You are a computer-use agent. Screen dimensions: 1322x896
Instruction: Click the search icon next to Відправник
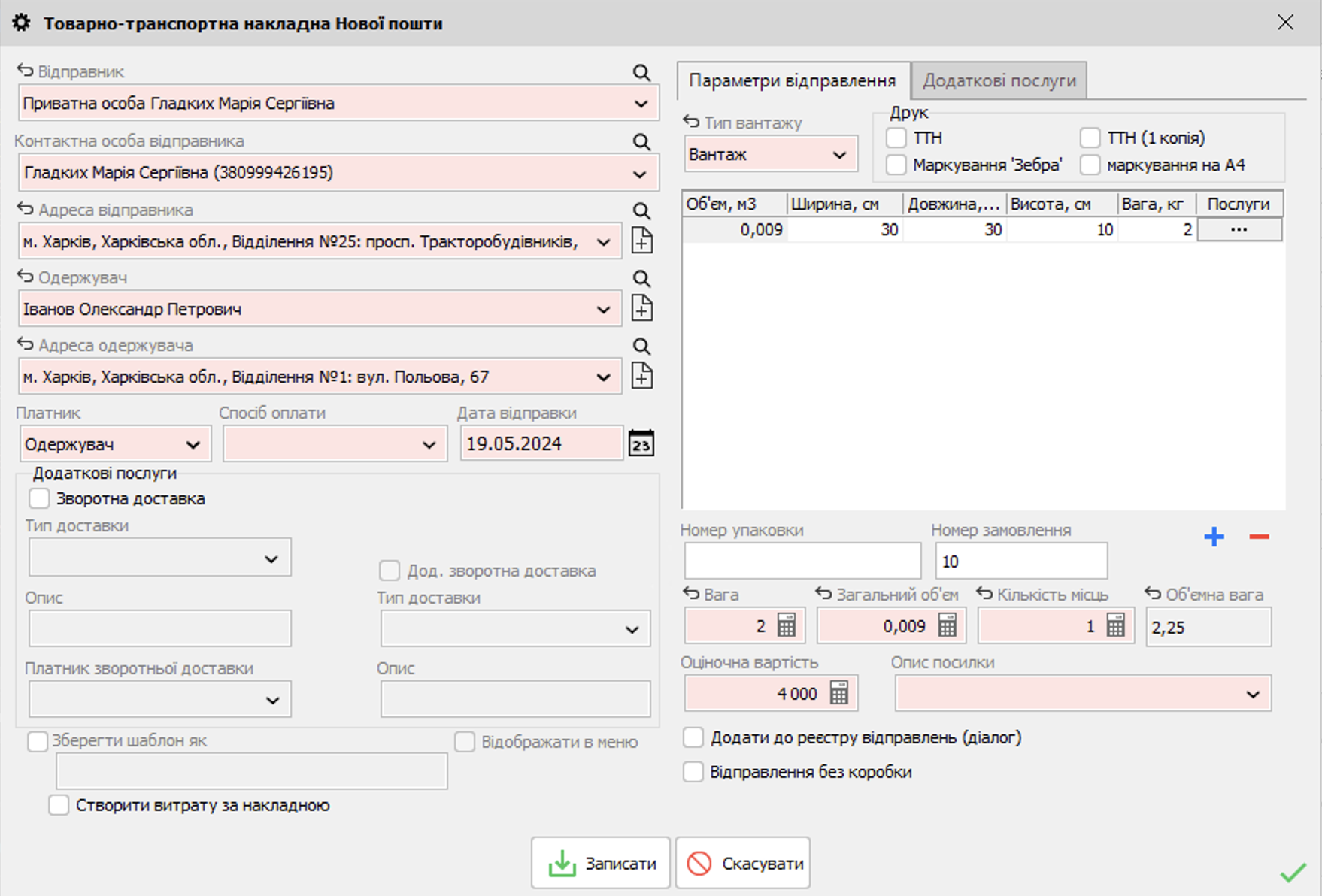pos(641,73)
